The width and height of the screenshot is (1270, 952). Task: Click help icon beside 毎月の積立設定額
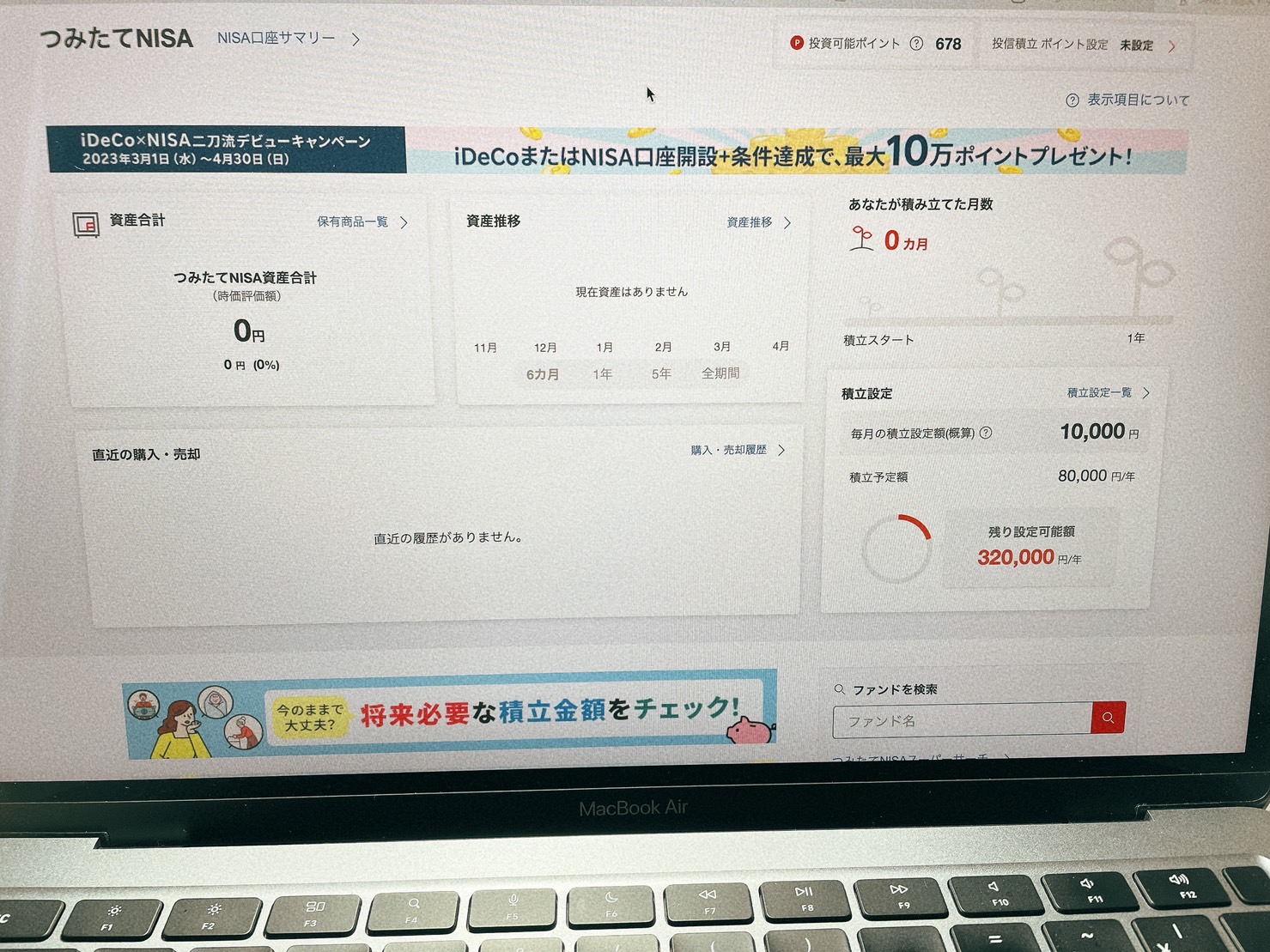[986, 433]
